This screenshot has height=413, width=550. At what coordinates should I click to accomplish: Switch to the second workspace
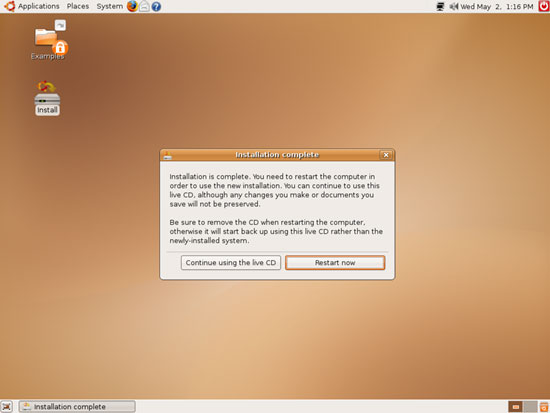(530, 407)
